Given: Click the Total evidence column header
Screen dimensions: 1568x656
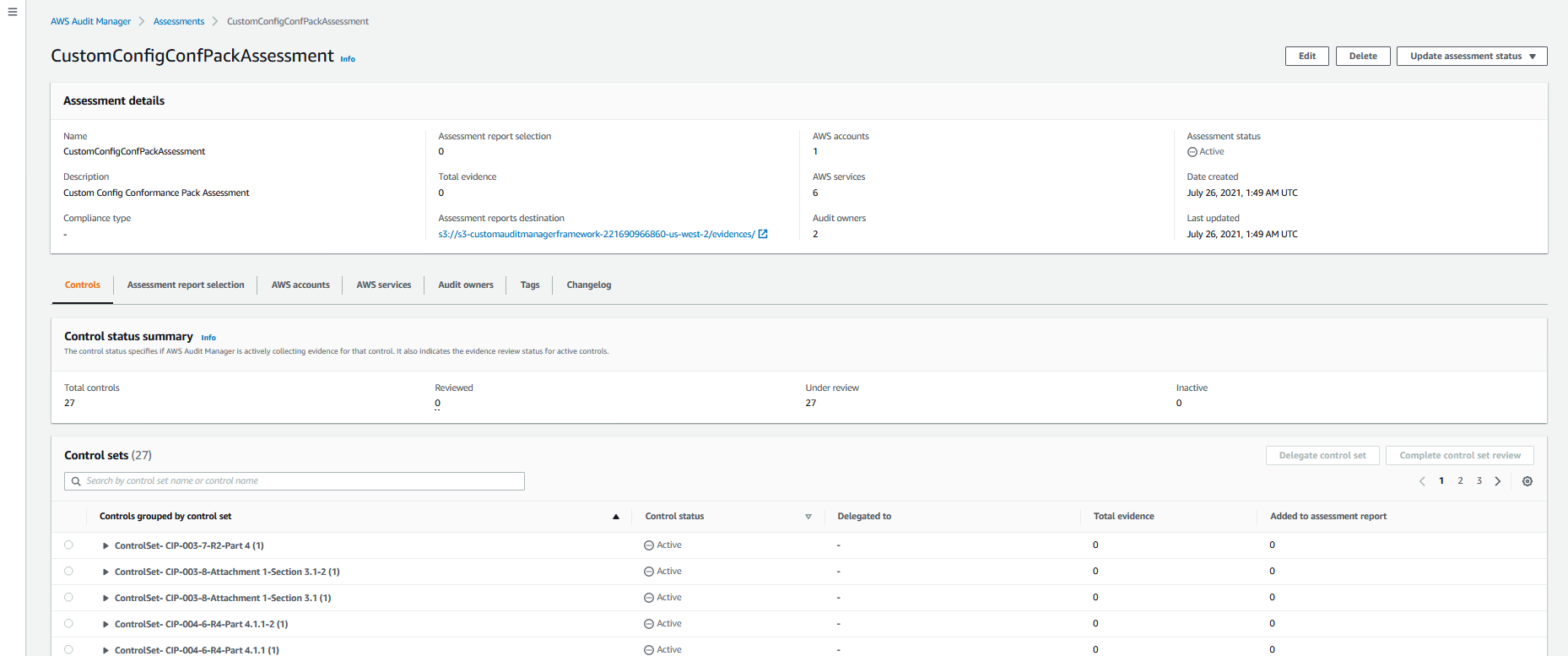Looking at the screenshot, I should pos(1124,517).
